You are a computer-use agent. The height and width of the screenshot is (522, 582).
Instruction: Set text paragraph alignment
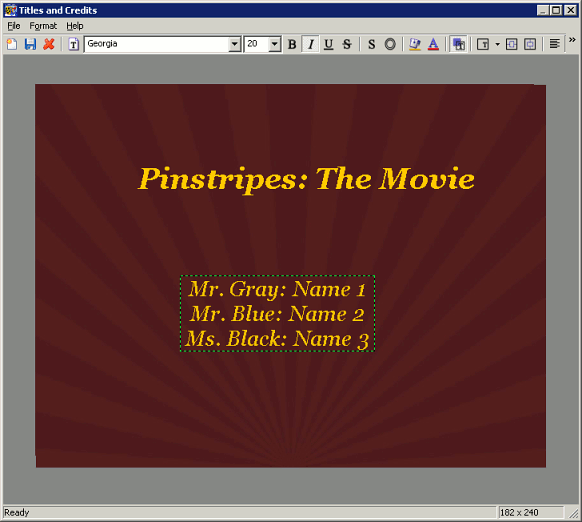[555, 44]
